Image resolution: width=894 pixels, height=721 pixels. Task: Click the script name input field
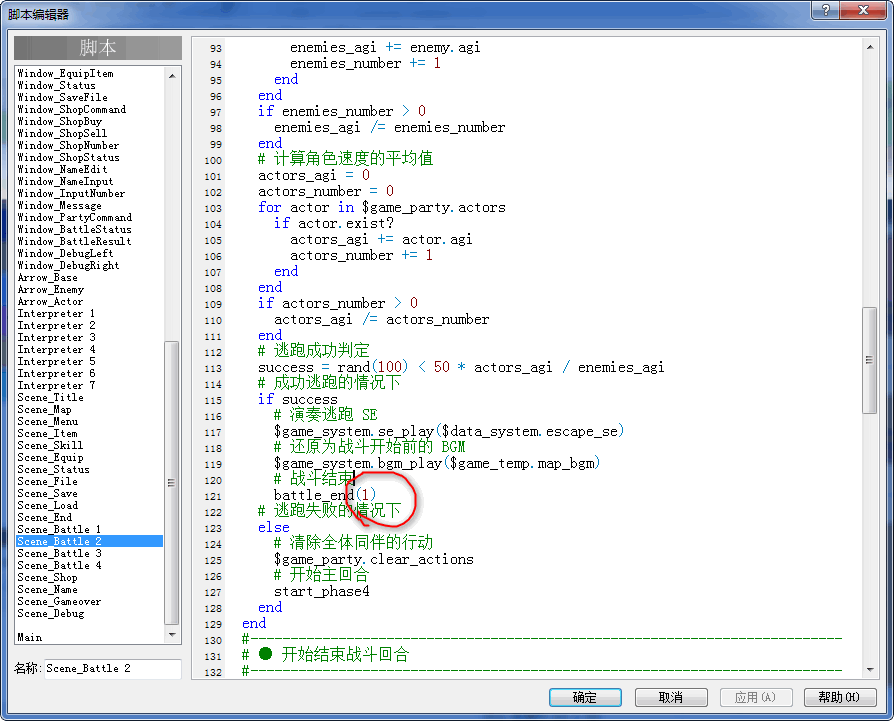[112, 669]
